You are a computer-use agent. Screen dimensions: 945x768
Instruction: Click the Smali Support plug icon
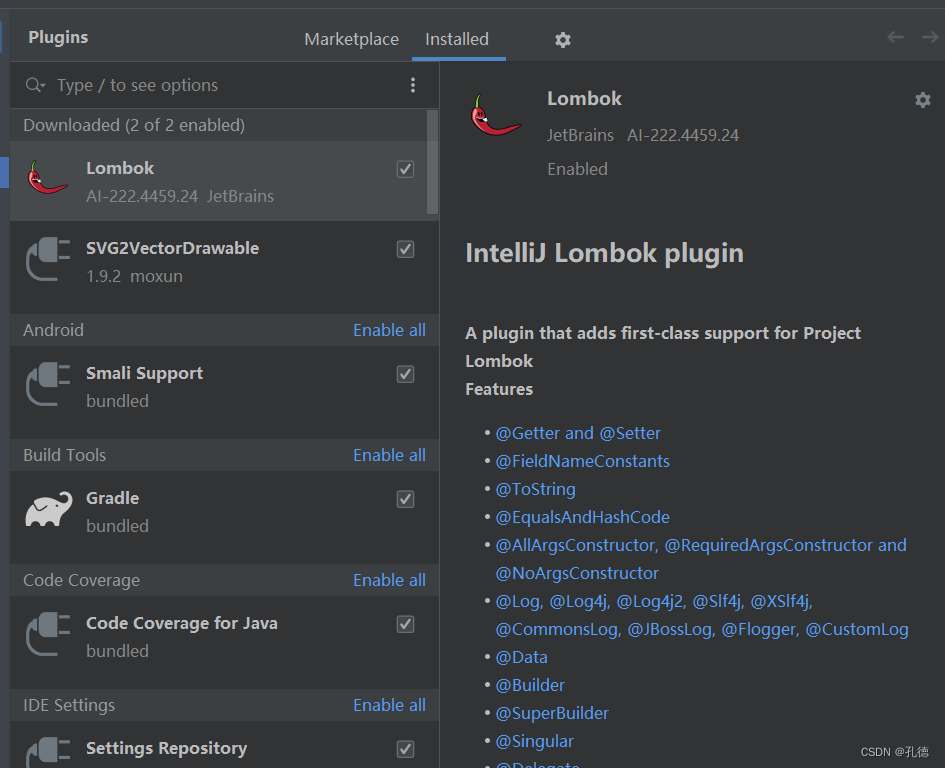pyautogui.click(x=48, y=383)
